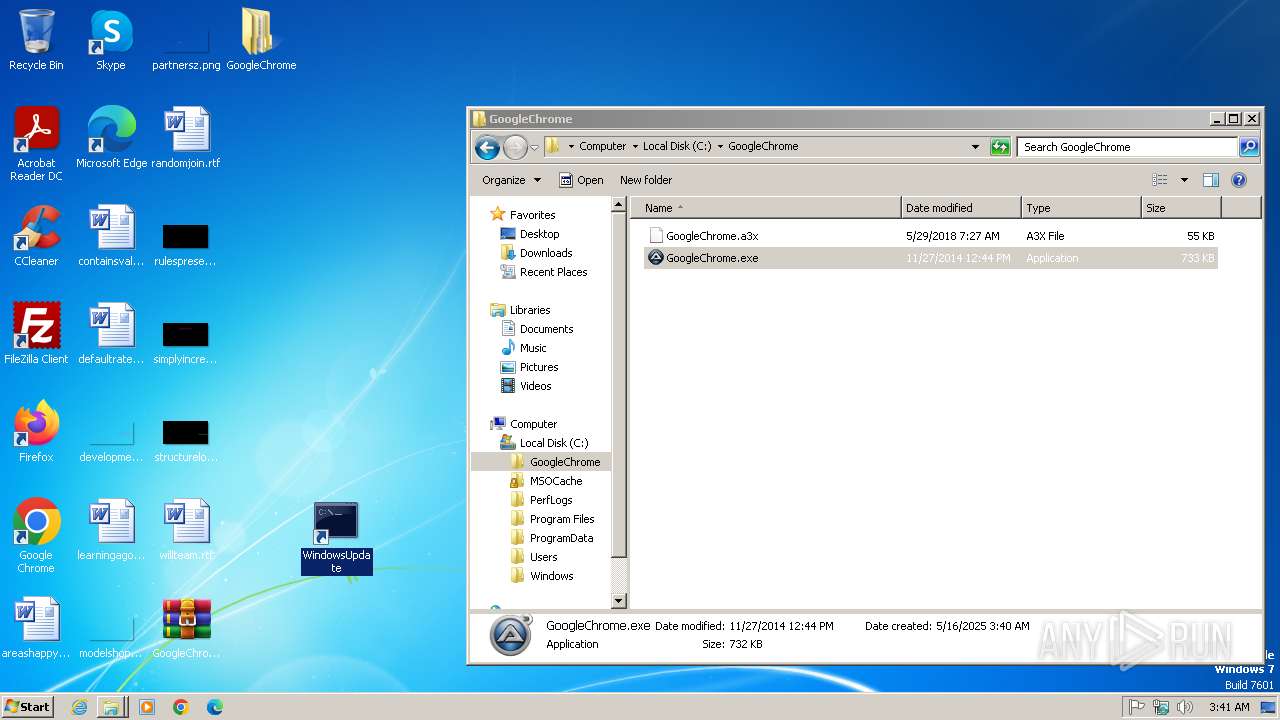This screenshot has height=720, width=1280.
Task: Click the Start button
Action: (x=28, y=707)
